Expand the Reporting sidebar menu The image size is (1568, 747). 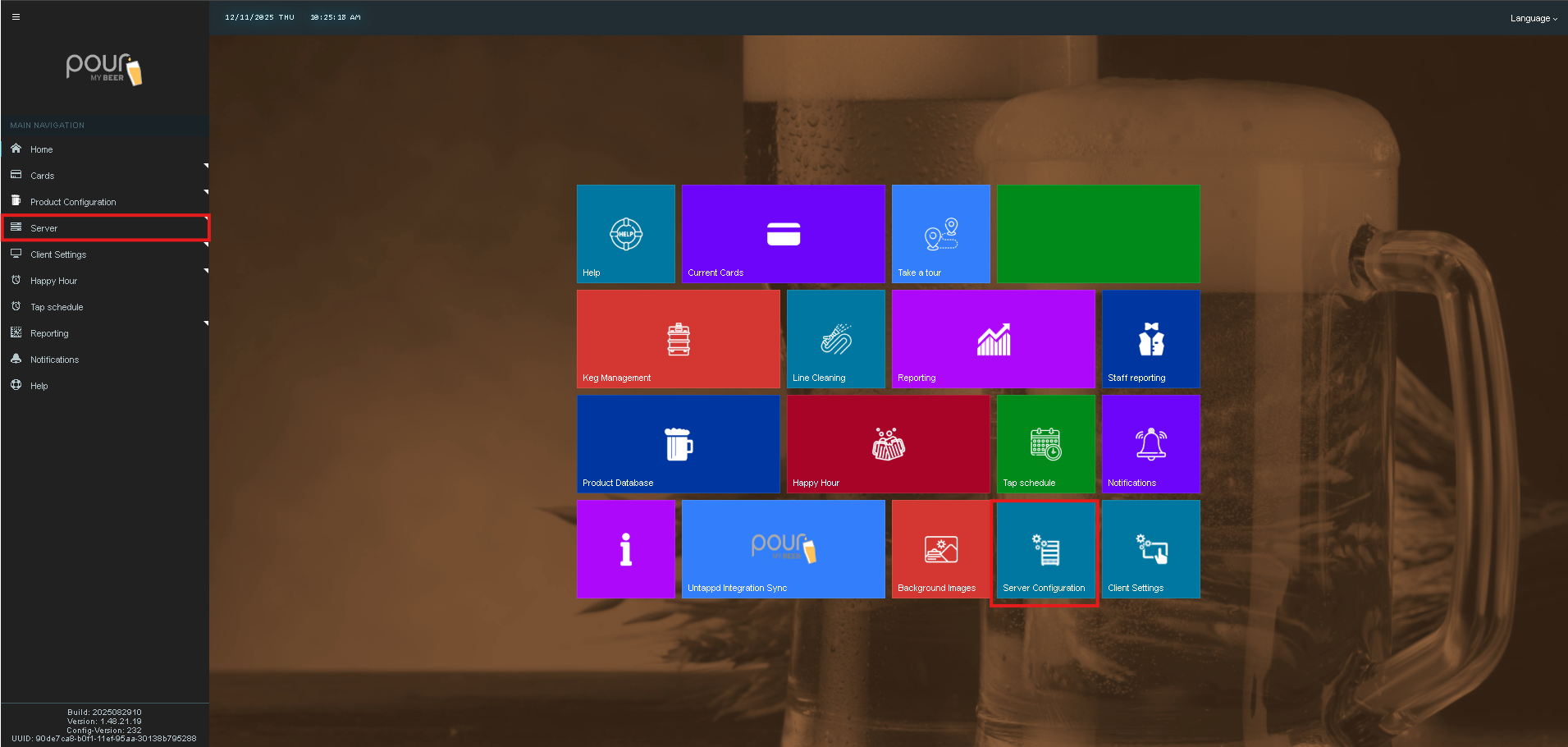49,333
